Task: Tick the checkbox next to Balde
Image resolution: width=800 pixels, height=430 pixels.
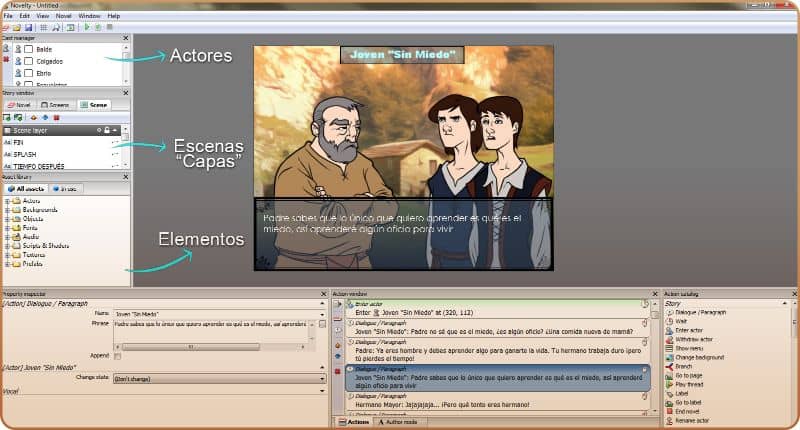Action: (x=29, y=49)
